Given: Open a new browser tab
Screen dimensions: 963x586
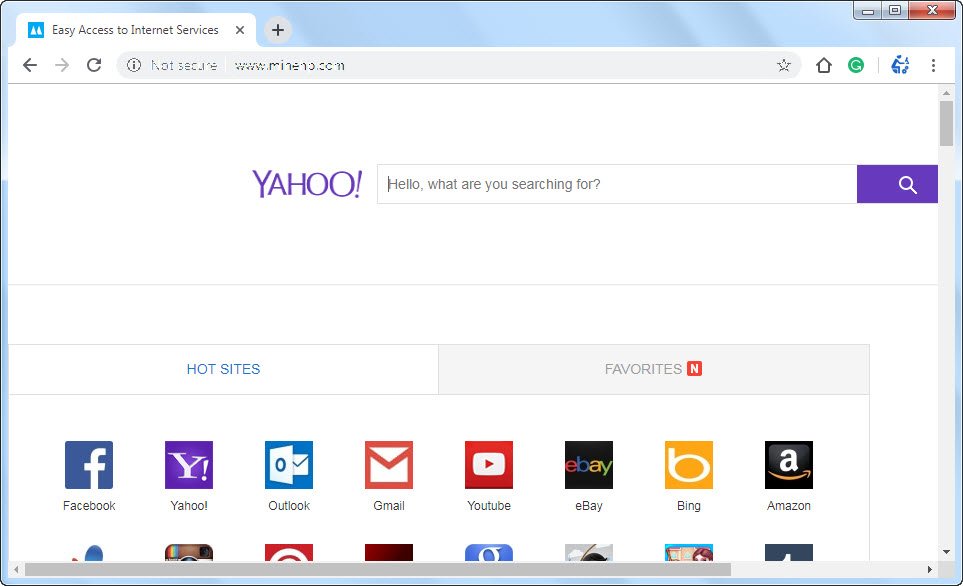Looking at the screenshot, I should pyautogui.click(x=278, y=29).
